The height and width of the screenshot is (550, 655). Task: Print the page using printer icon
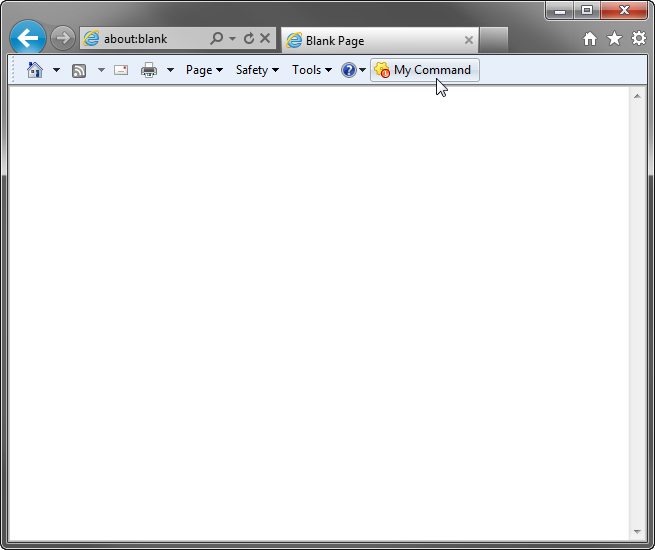point(149,70)
